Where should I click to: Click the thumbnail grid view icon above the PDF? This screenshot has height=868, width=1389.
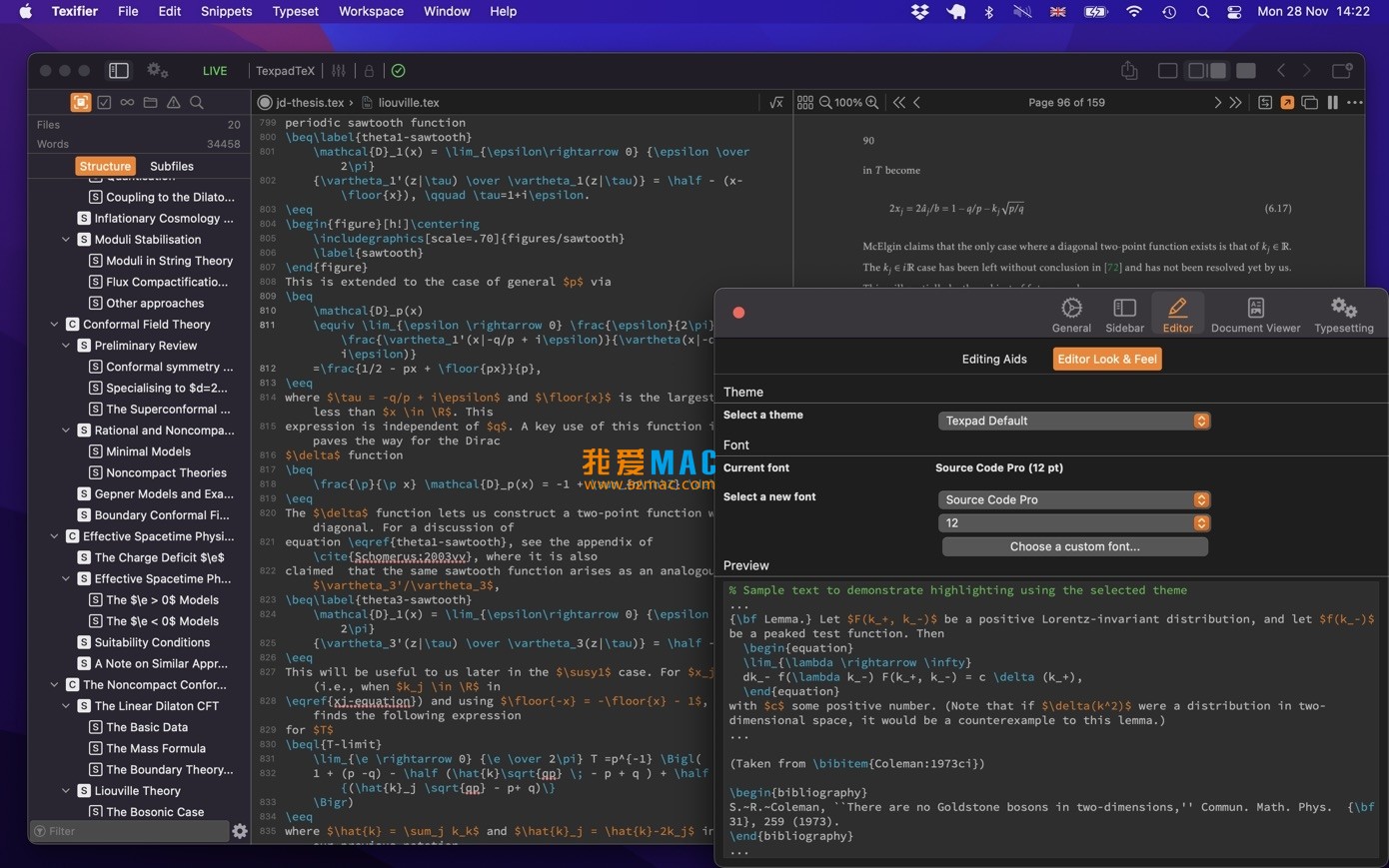coord(805,102)
